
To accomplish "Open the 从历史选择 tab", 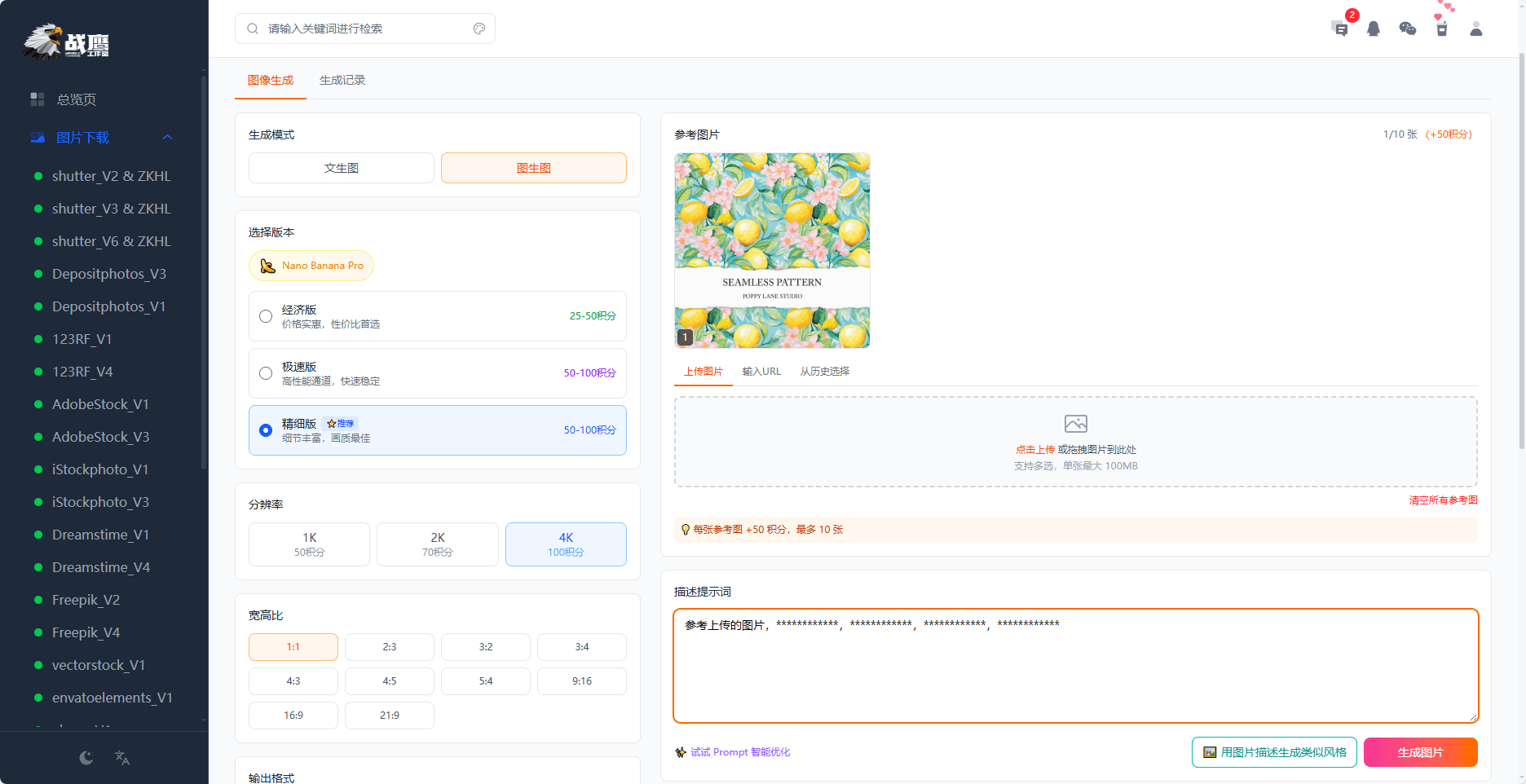I will pos(823,371).
